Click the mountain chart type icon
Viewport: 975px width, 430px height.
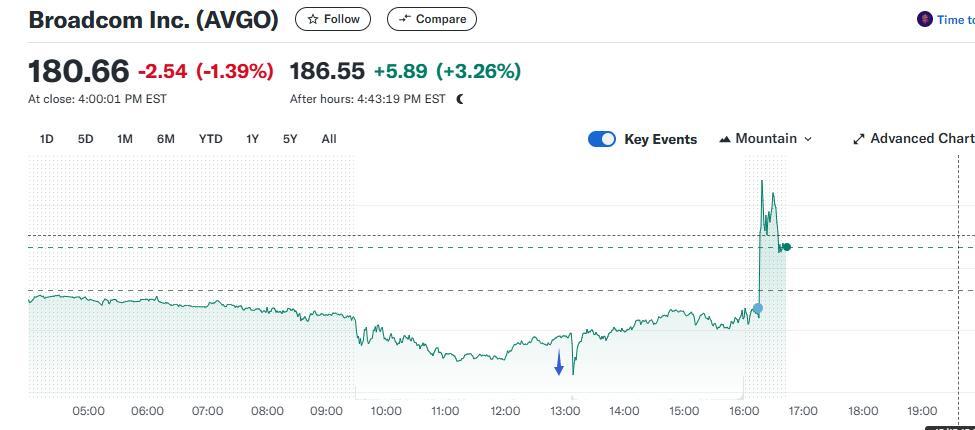click(725, 139)
